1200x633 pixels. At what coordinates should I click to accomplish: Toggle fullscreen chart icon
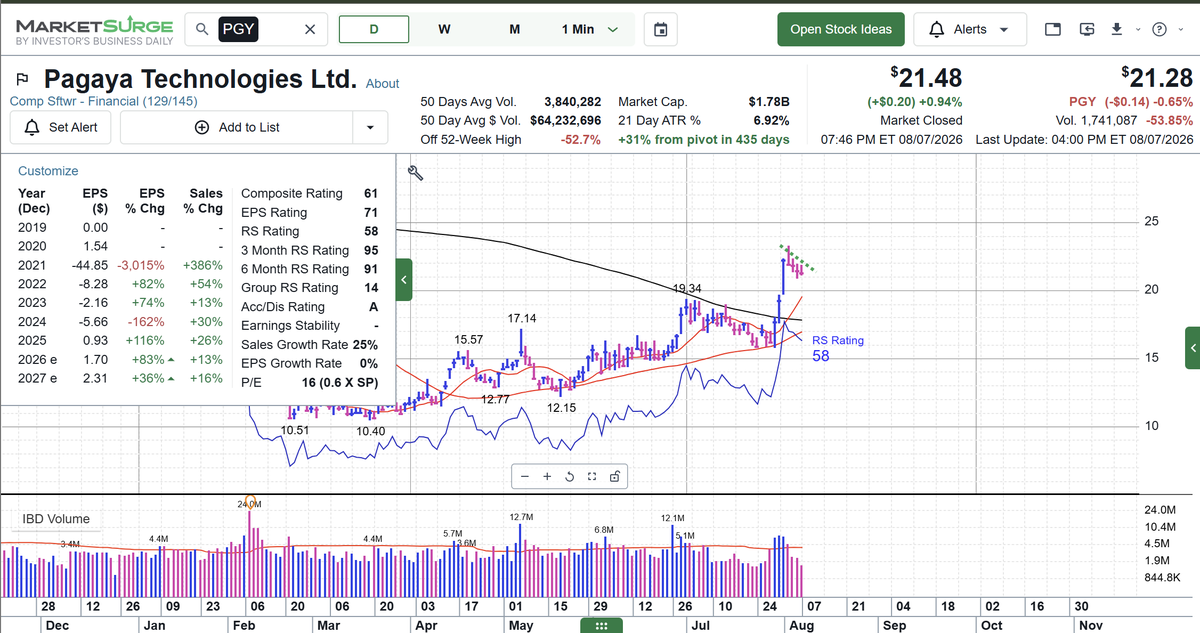tap(592, 477)
